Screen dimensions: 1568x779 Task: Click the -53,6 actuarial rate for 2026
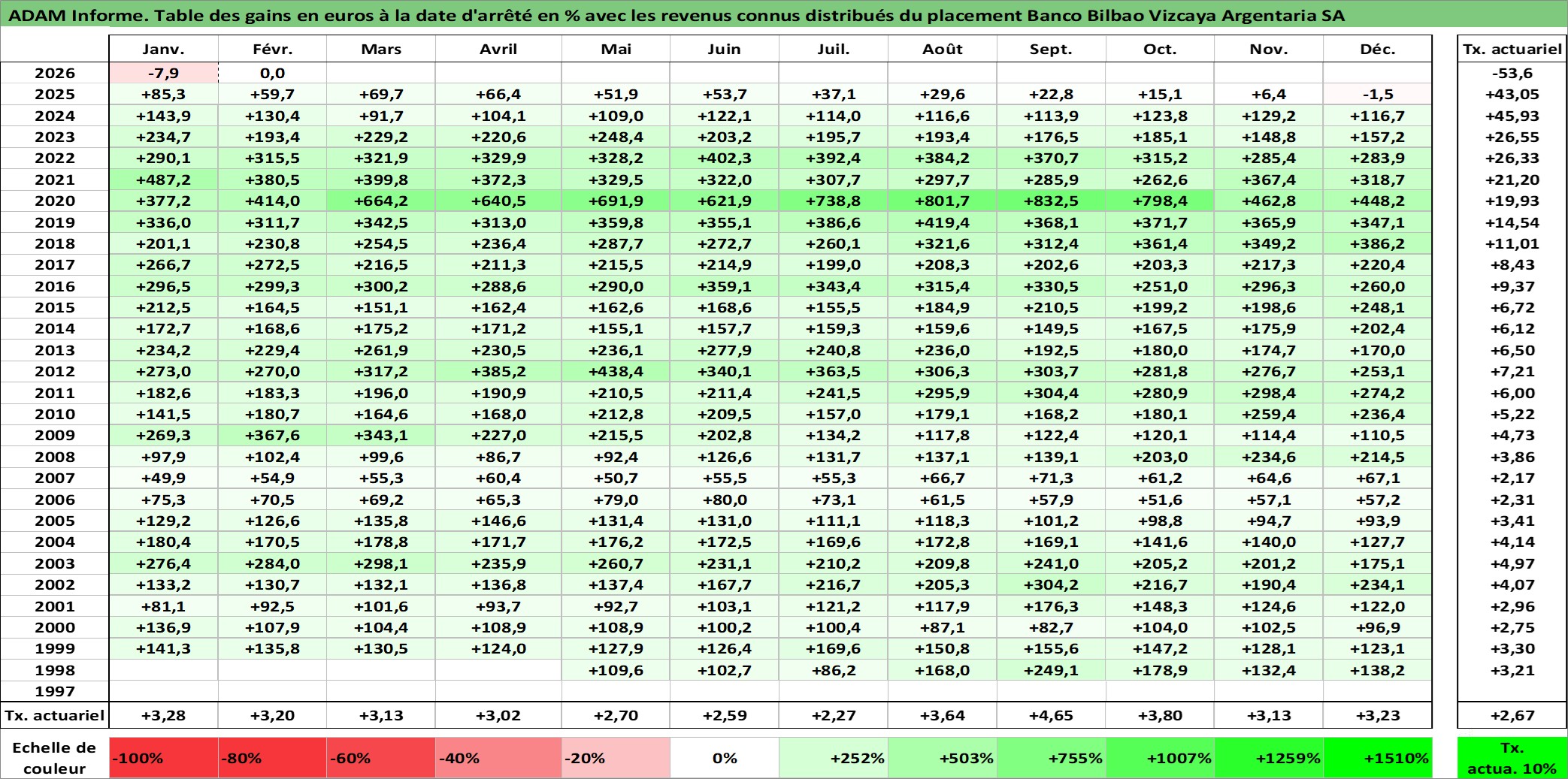click(x=1512, y=73)
